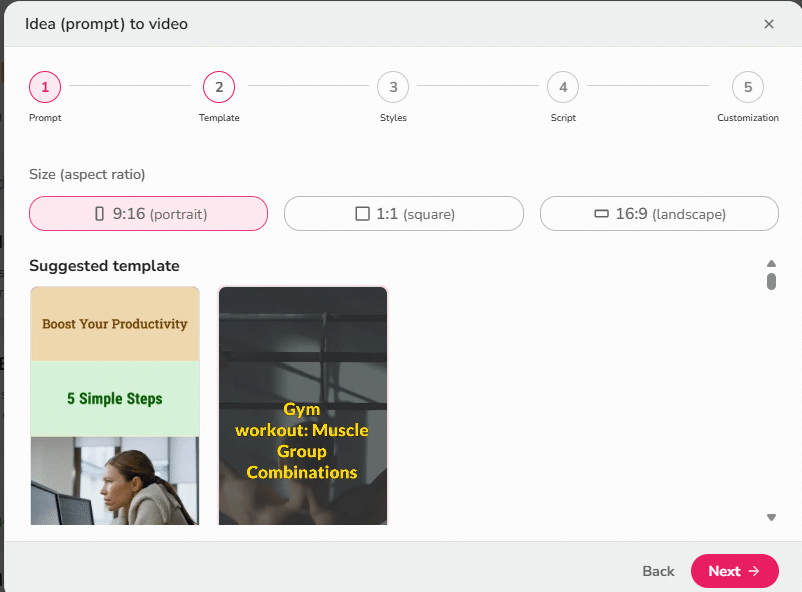Select the Boost Your Productivity template
The width and height of the screenshot is (802, 592).
114,405
